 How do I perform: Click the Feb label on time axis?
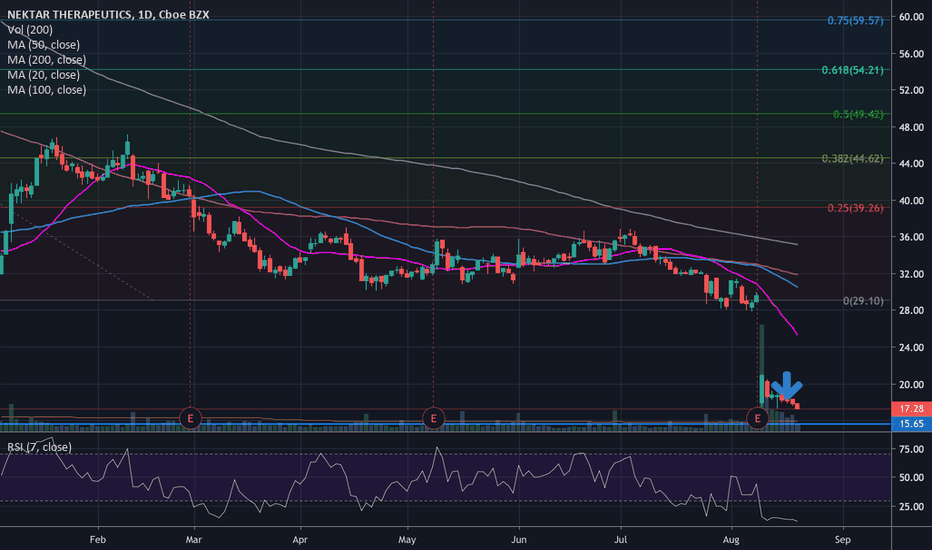point(97,540)
